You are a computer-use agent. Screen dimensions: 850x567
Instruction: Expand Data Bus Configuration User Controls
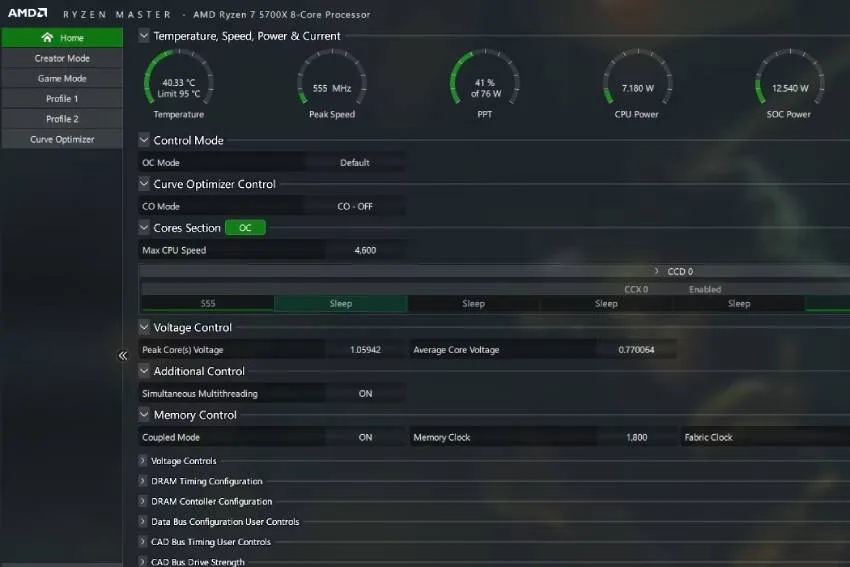(x=143, y=521)
